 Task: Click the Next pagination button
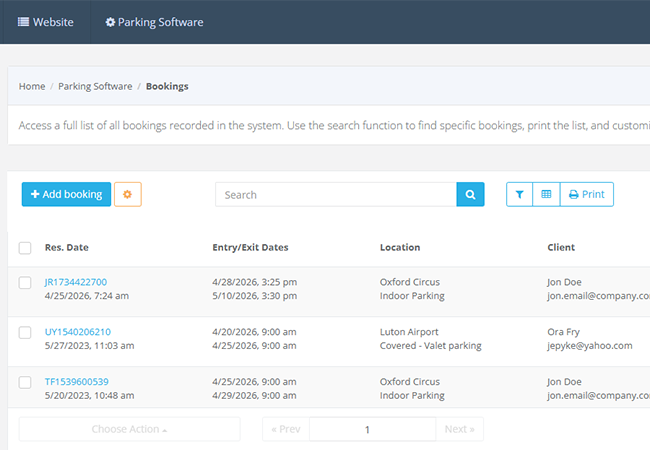click(x=459, y=429)
